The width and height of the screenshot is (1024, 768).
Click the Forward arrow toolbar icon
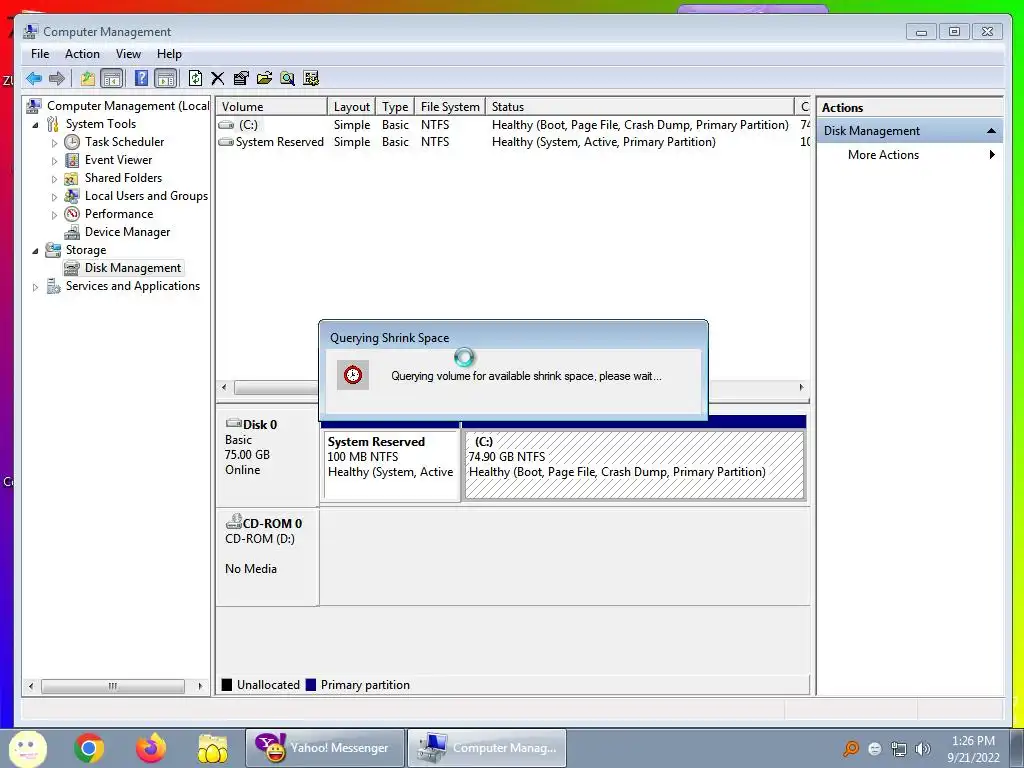click(57, 79)
